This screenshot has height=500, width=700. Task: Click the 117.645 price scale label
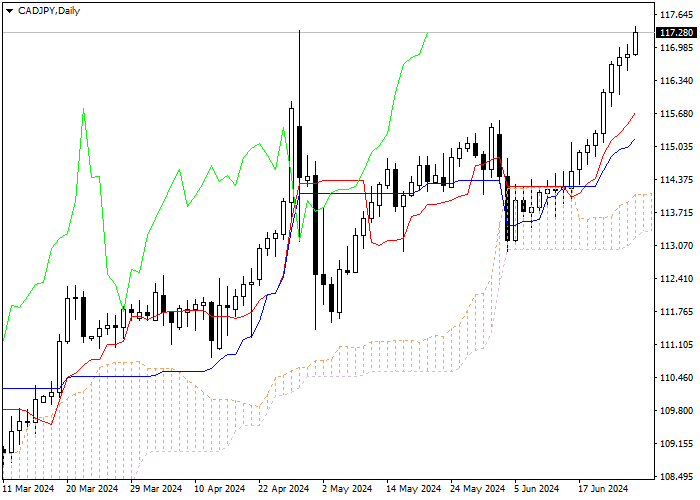tap(676, 15)
